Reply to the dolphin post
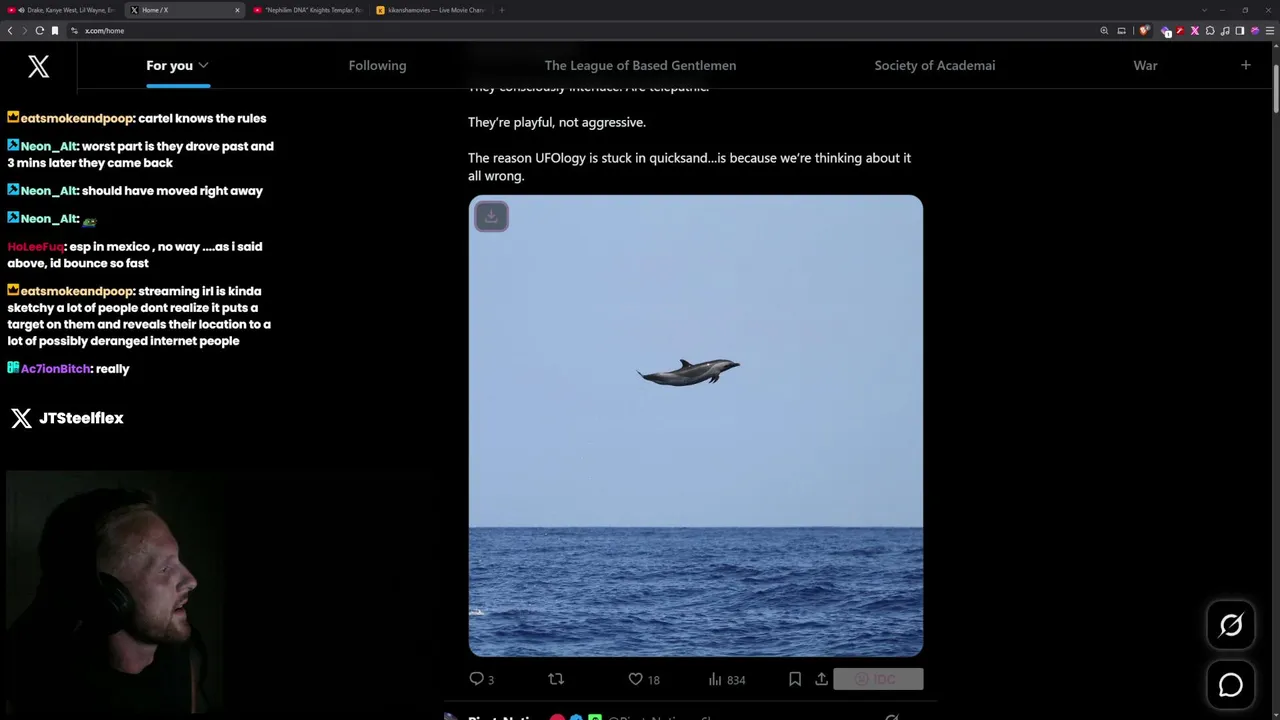1280x720 pixels. [482, 679]
